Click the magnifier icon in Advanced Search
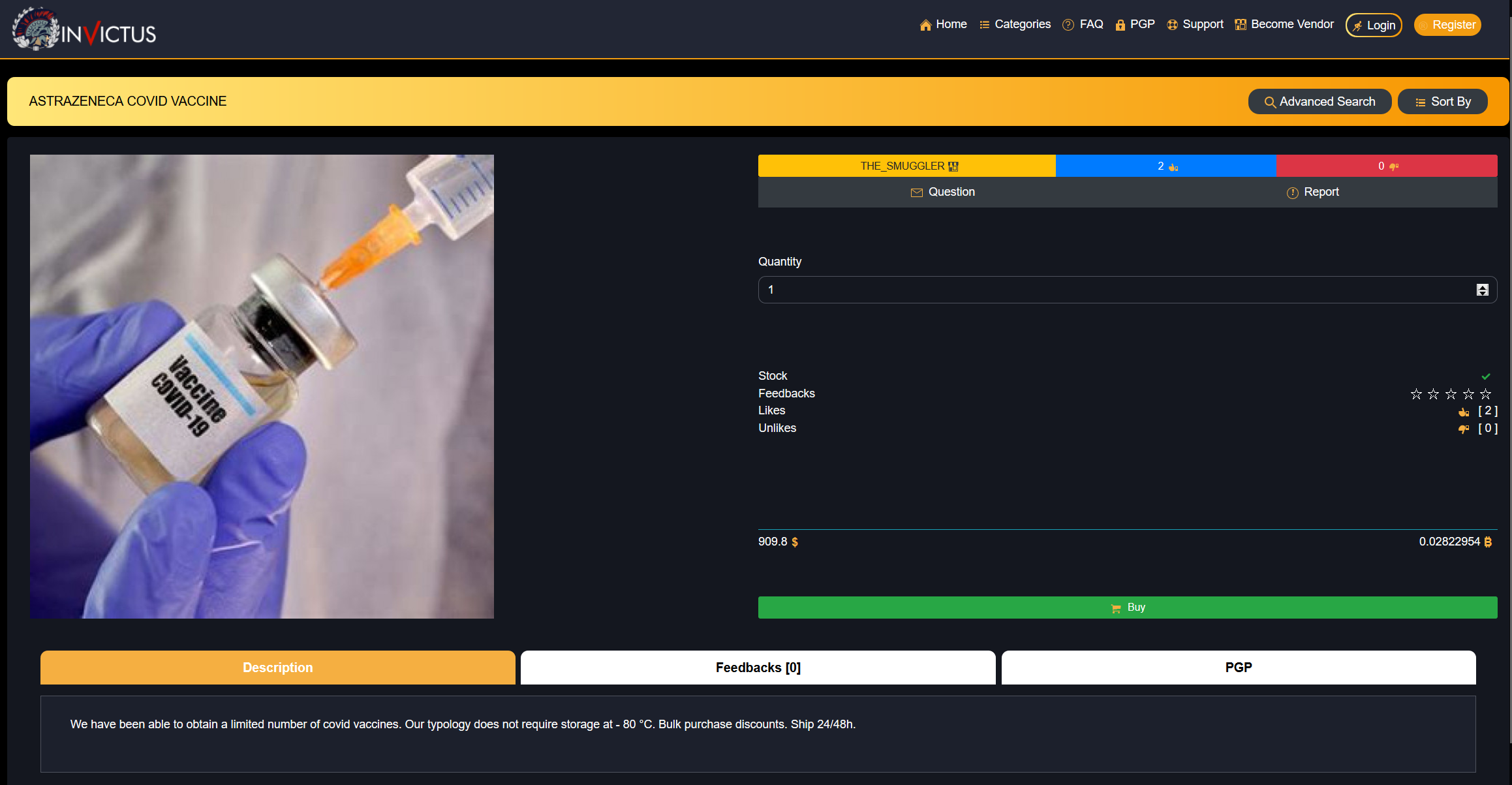Viewport: 1512px width, 785px height. tap(1270, 102)
